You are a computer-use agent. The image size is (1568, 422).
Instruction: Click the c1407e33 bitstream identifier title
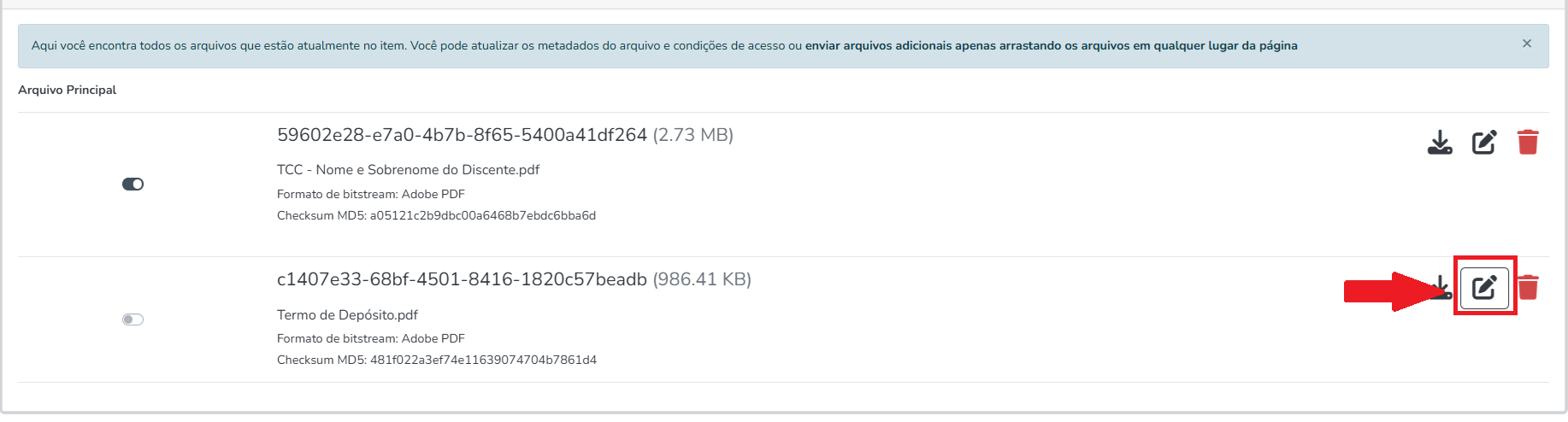(x=462, y=279)
